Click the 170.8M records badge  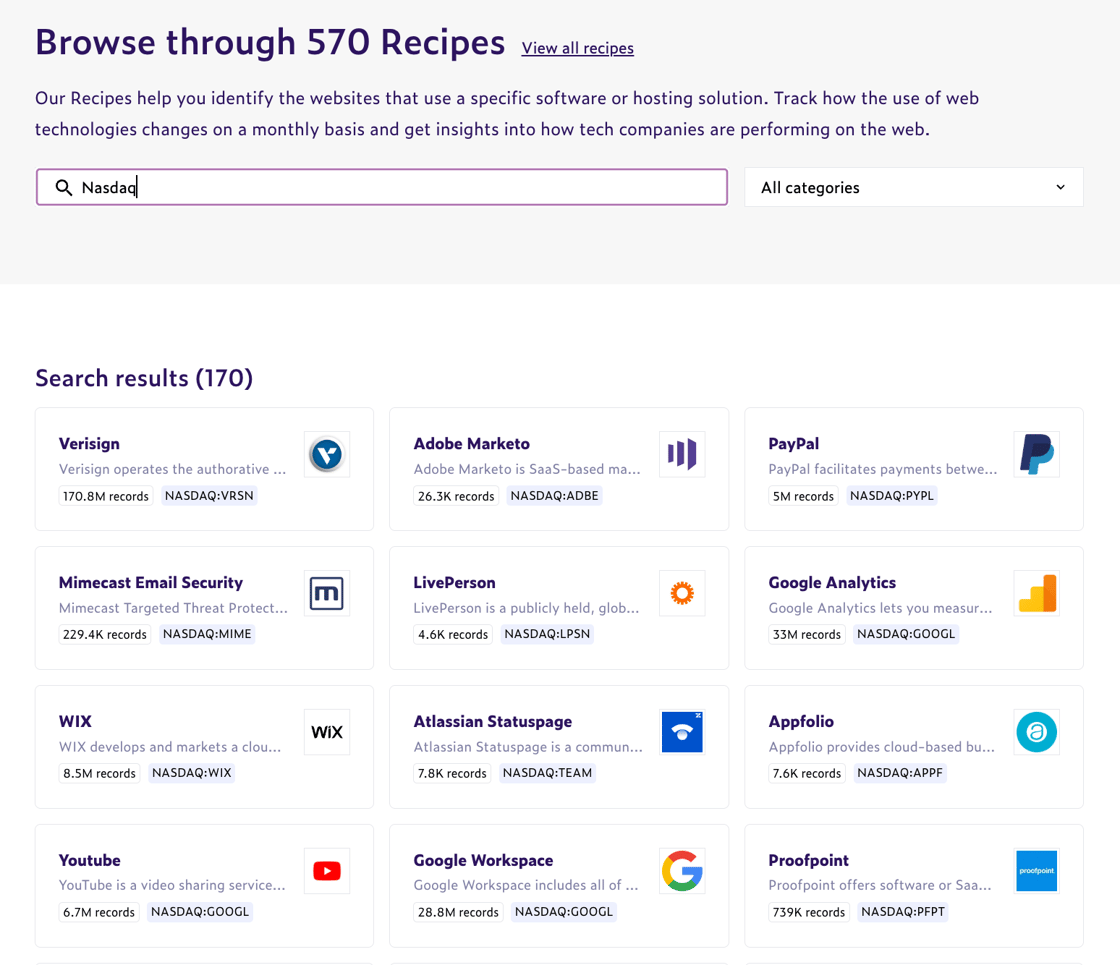106,496
